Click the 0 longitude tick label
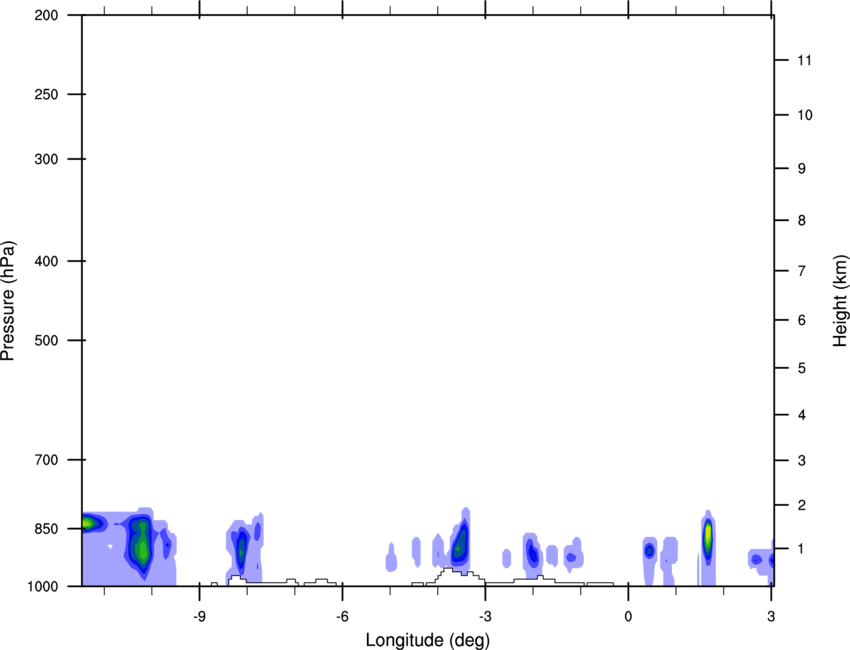Screen dimensions: 850x650 point(628,616)
